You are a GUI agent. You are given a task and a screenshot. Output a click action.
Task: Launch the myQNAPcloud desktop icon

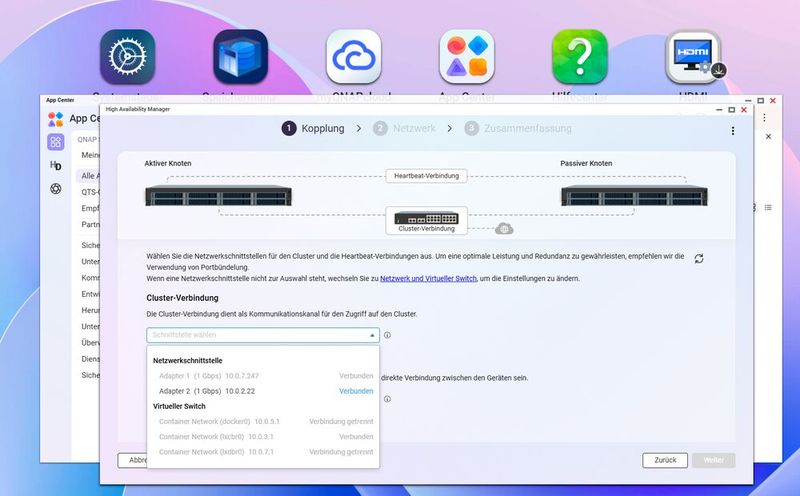[x=354, y=57]
